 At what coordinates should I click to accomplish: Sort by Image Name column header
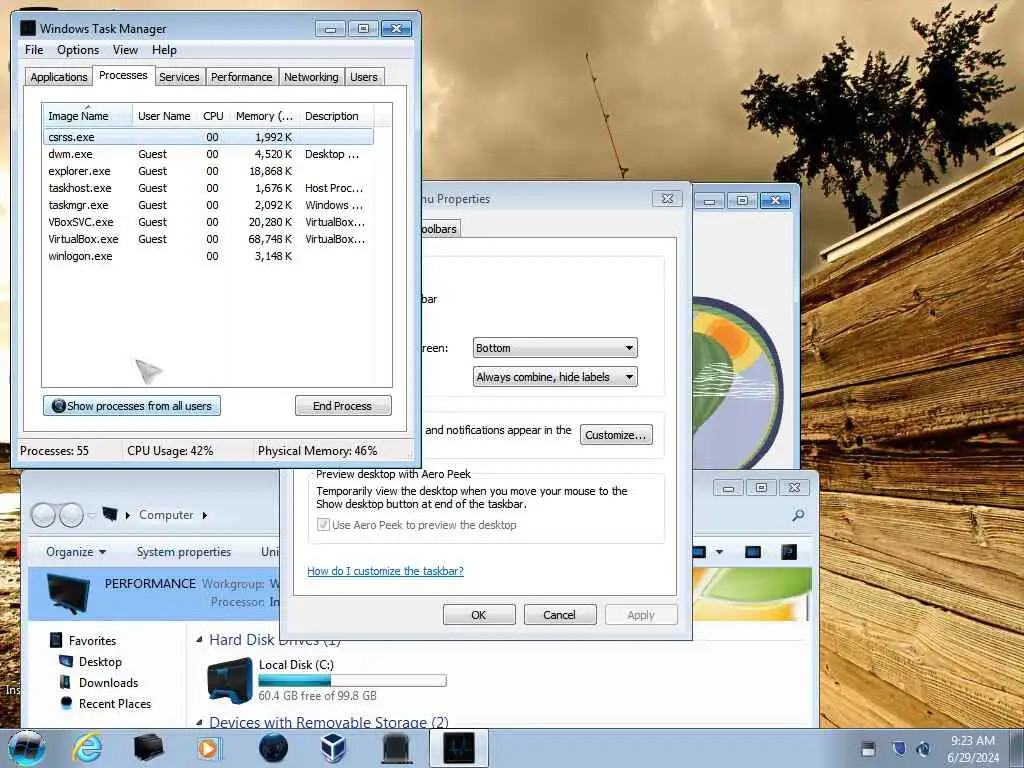coord(88,116)
